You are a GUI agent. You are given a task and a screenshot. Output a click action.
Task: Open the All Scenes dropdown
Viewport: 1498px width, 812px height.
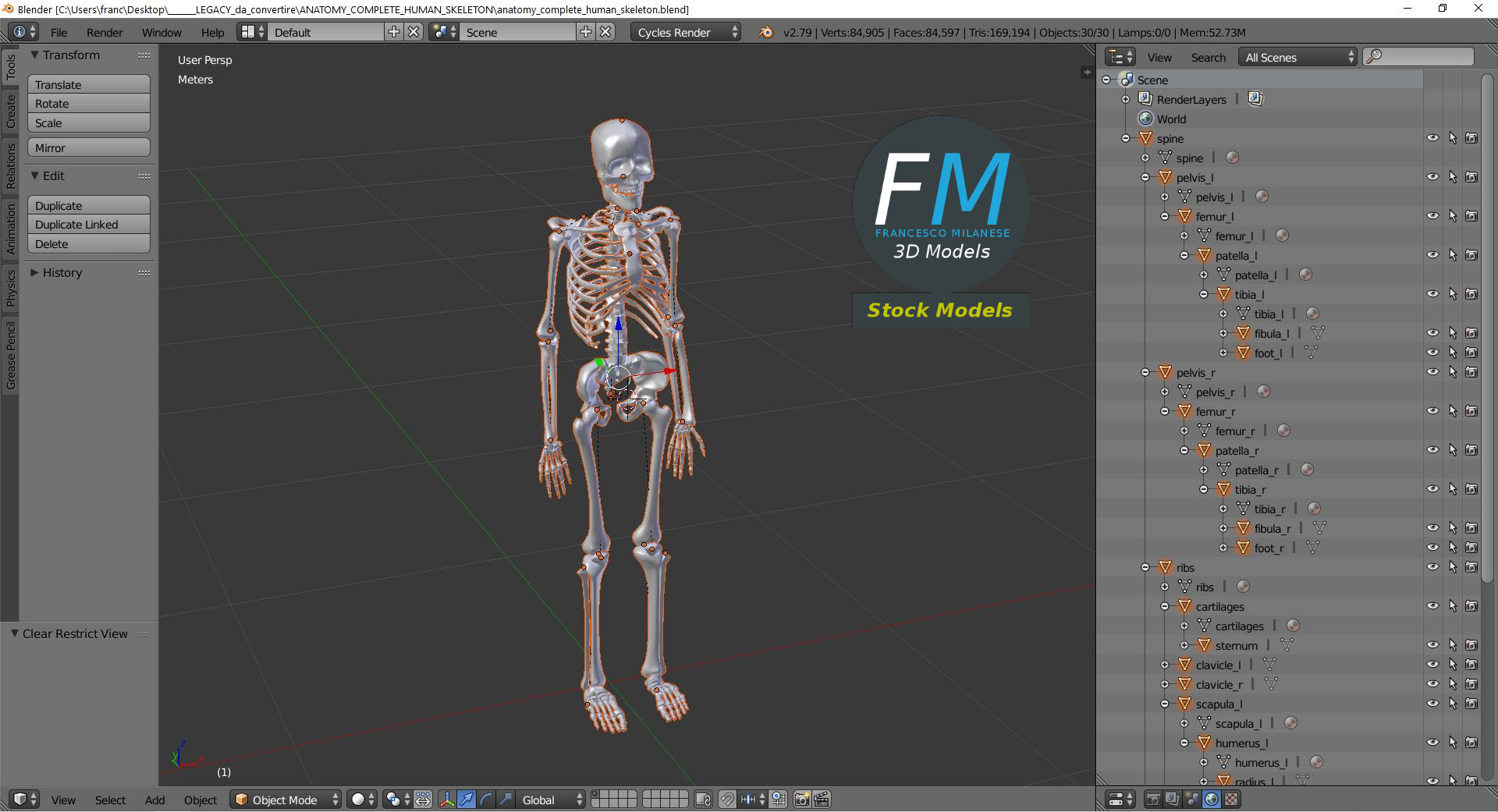click(1297, 56)
